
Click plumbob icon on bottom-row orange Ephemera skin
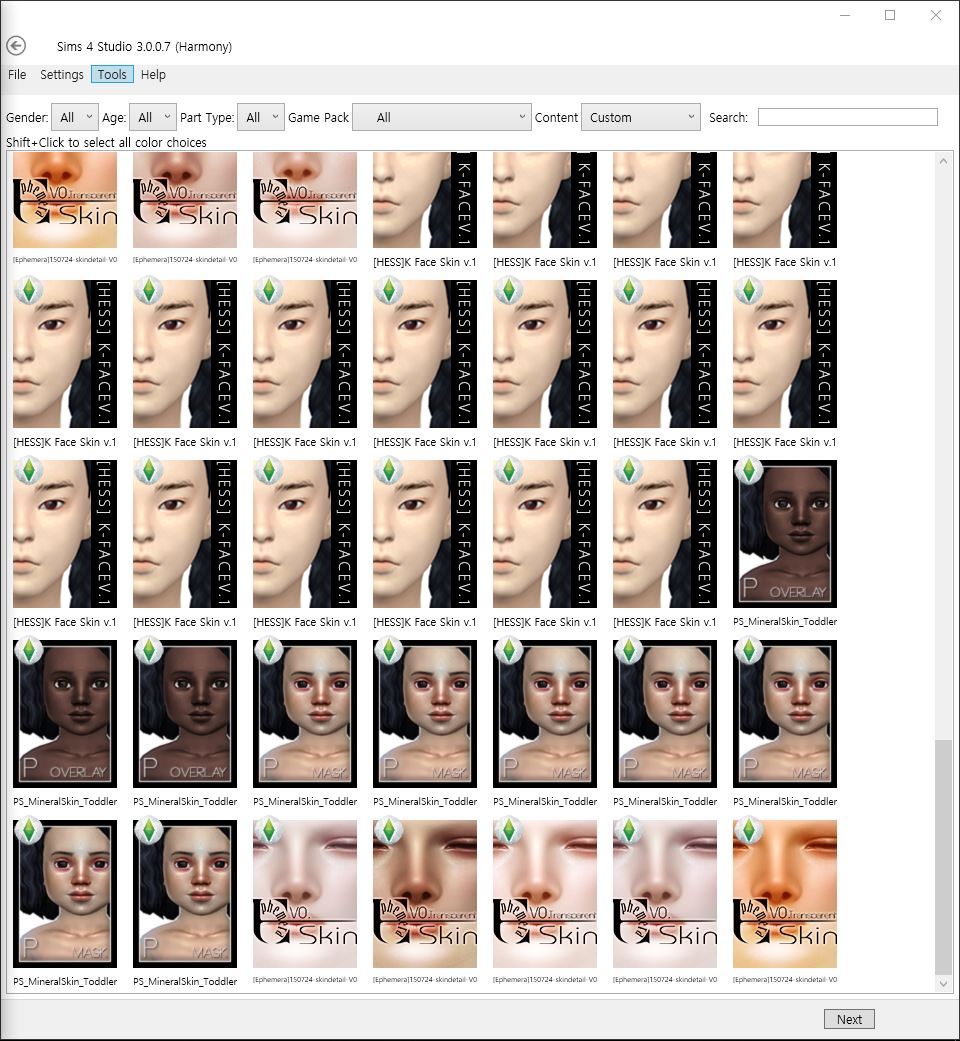pyautogui.click(x=749, y=831)
